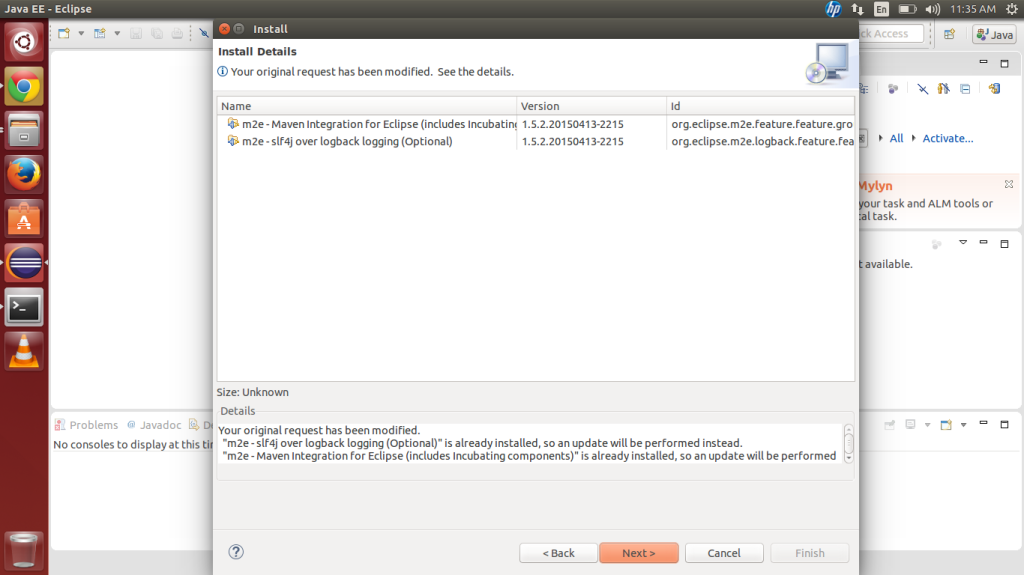Open the Open Console dropdown arrow
1024x575 pixels.
click(x=963, y=425)
